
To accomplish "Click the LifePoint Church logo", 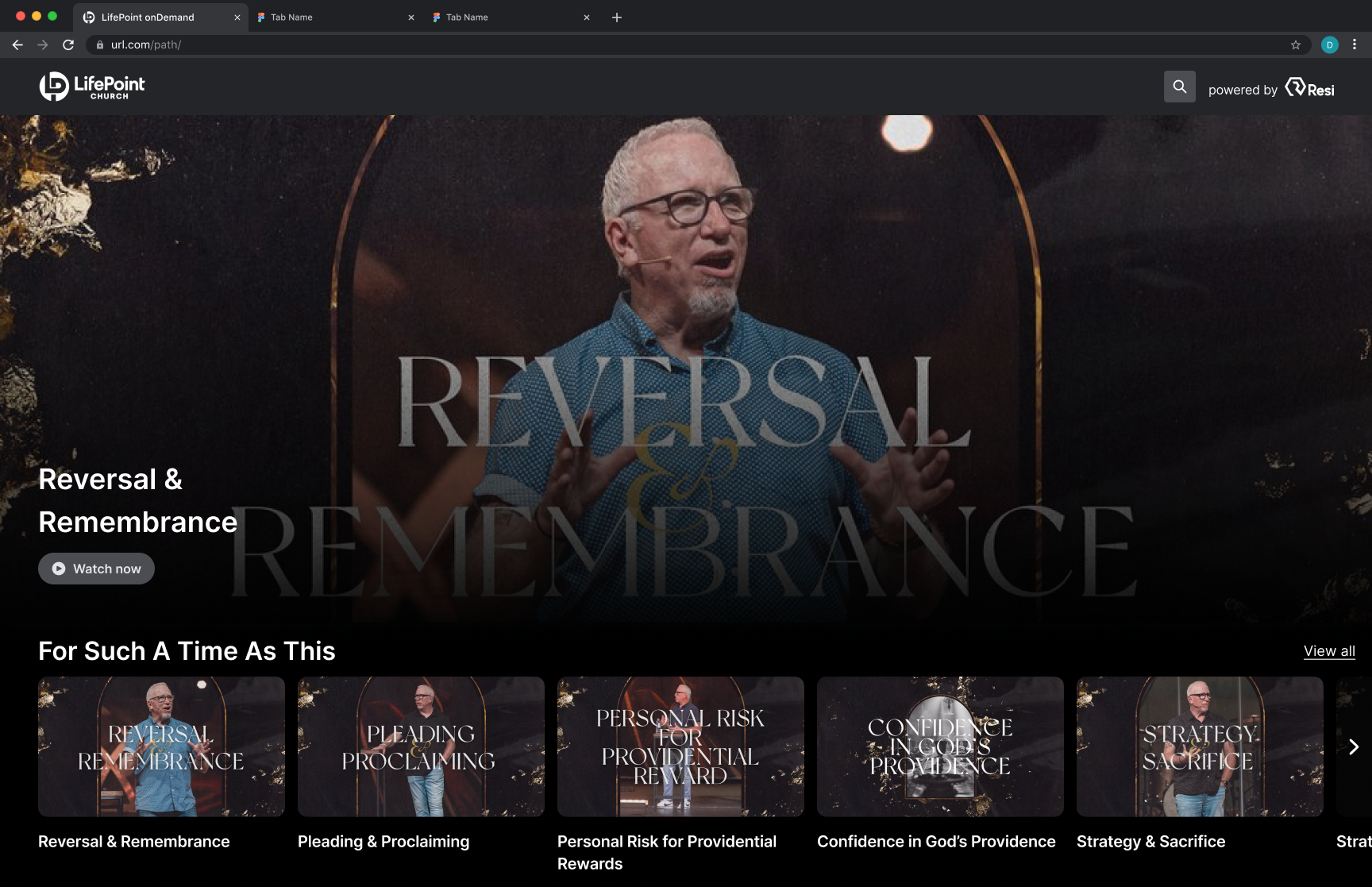I will [x=91, y=86].
